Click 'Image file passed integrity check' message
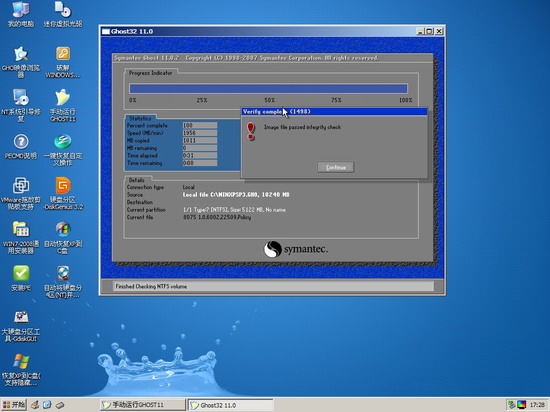 302,127
